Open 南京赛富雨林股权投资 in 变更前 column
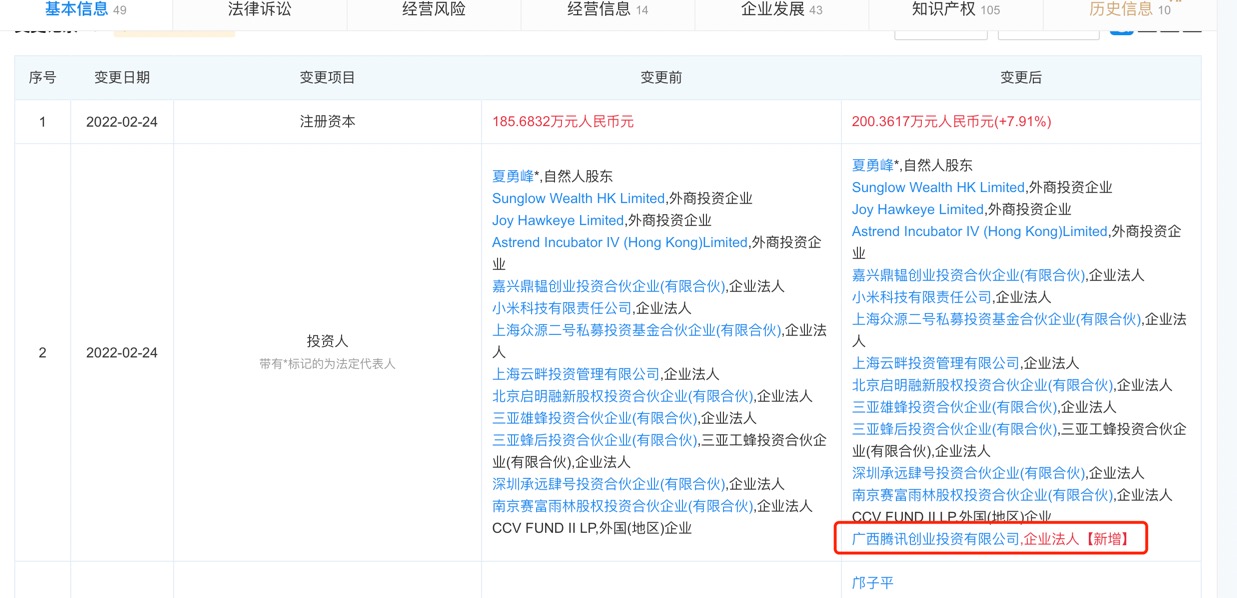The height and width of the screenshot is (598, 1237). point(622,506)
